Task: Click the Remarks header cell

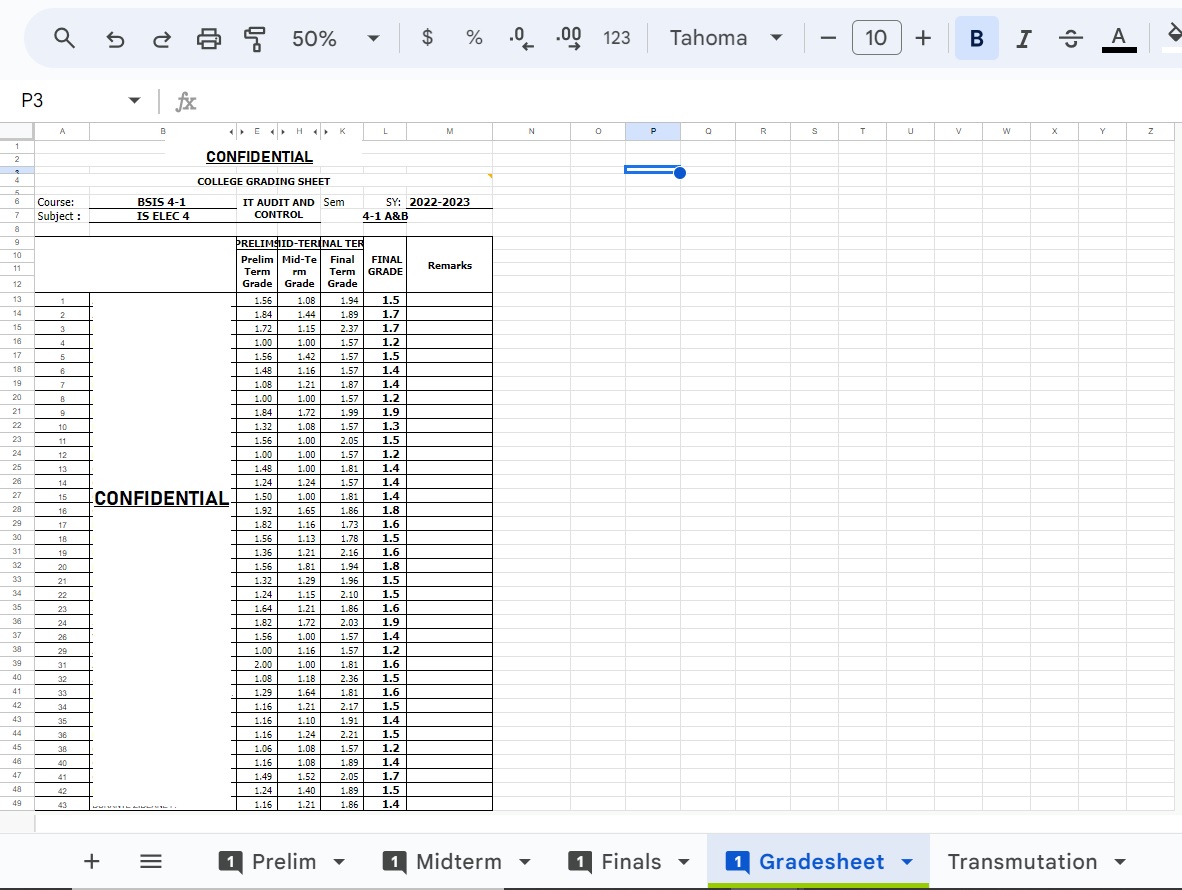Action: pyautogui.click(x=449, y=265)
